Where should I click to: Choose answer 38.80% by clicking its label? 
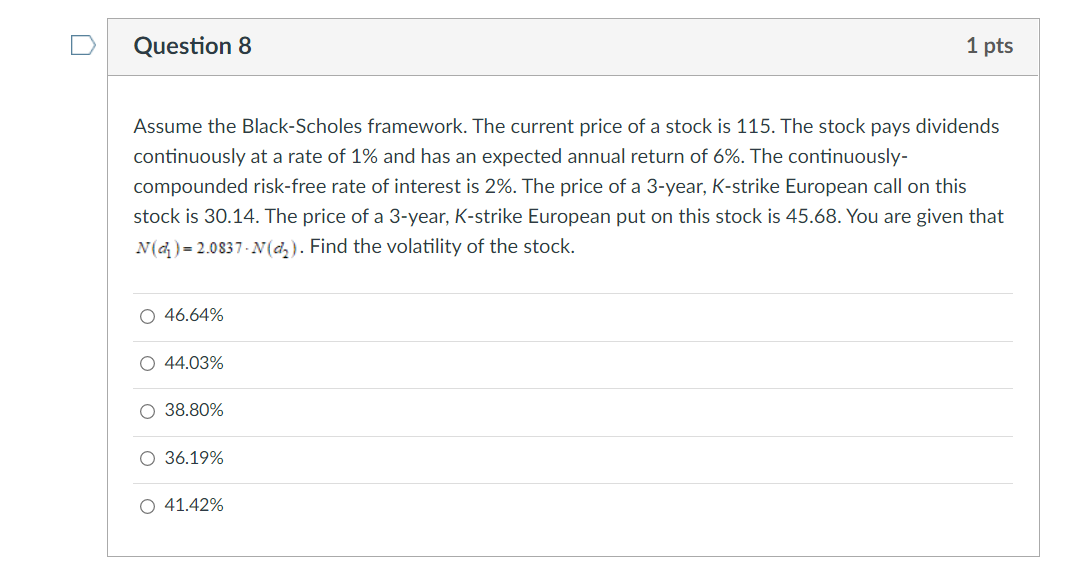[x=193, y=410]
